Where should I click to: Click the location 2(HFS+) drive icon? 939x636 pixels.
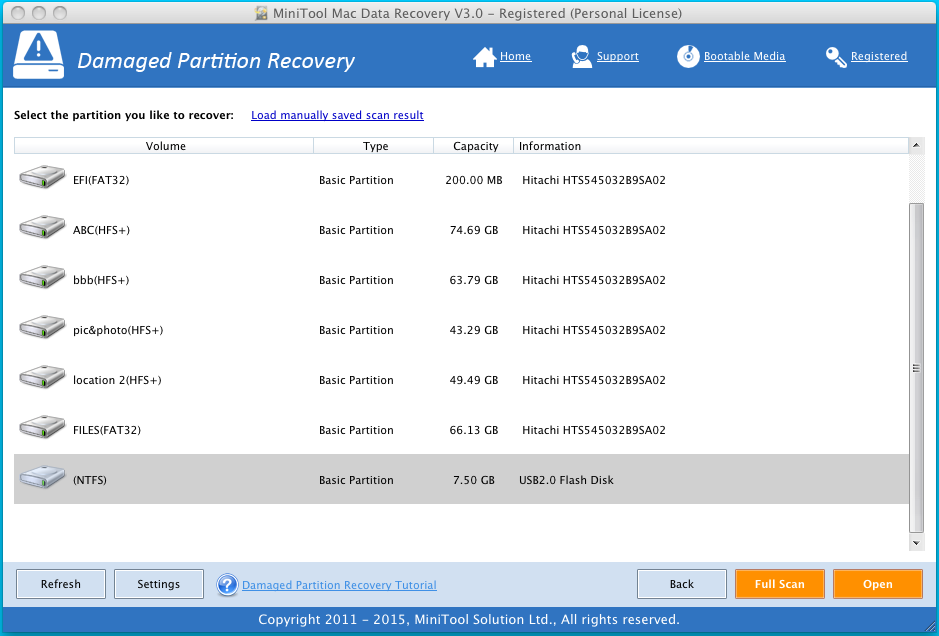[x=42, y=377]
